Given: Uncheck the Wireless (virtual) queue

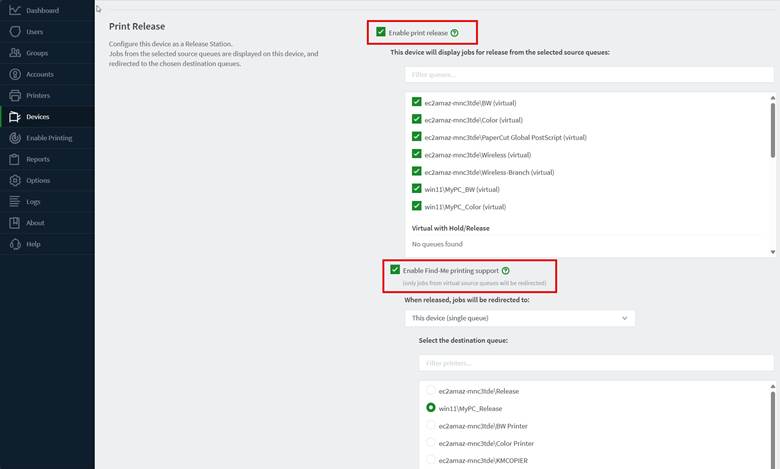Looking at the screenshot, I should [x=416, y=154].
